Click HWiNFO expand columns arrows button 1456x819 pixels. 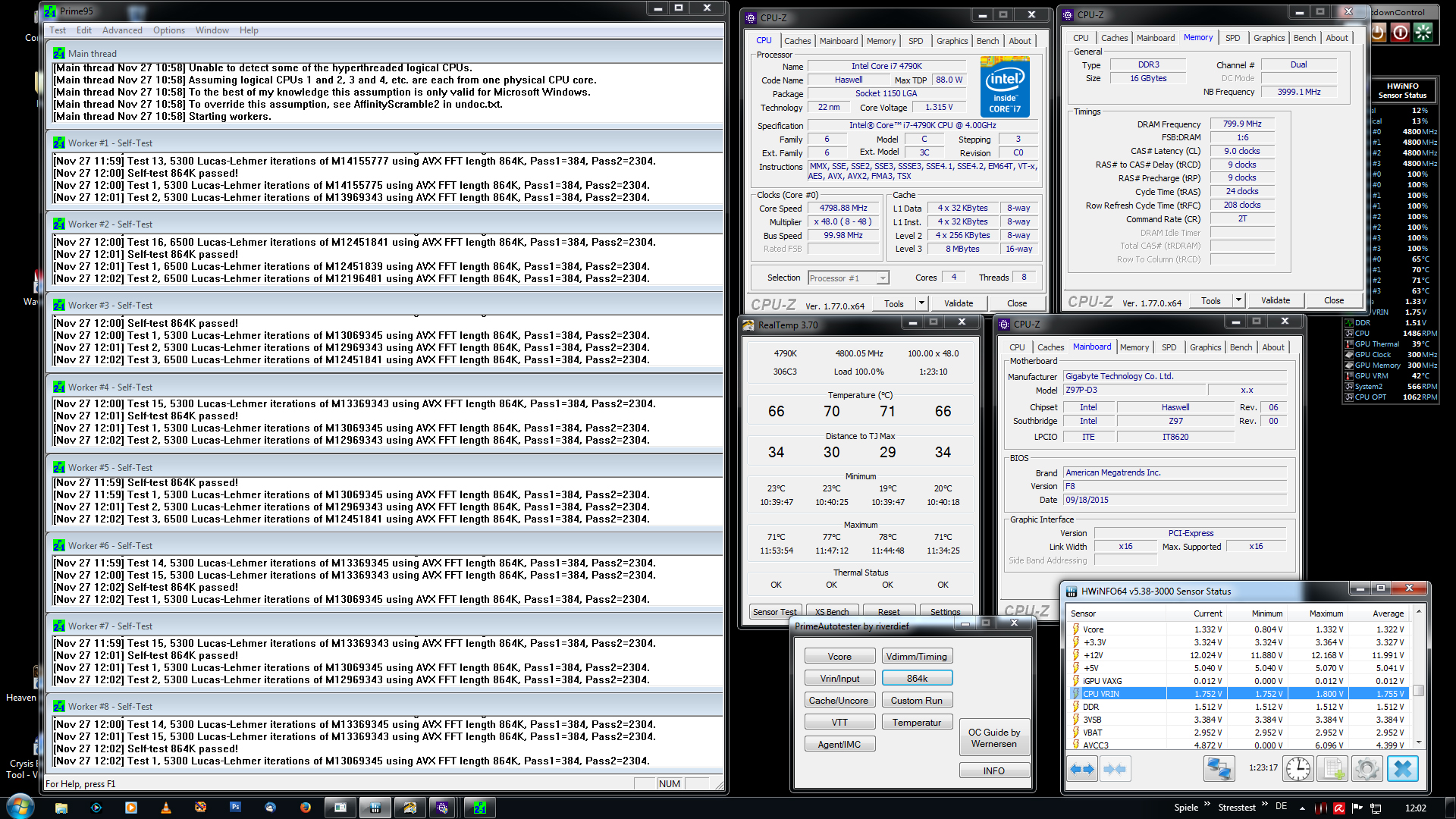pyautogui.click(x=1082, y=769)
